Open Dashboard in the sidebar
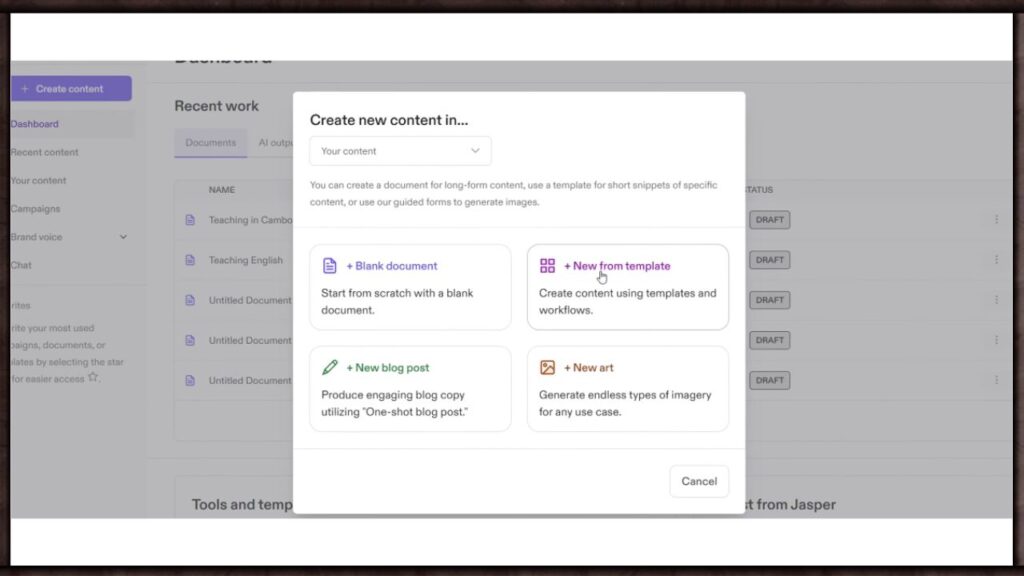The height and width of the screenshot is (576, 1024). [x=35, y=124]
